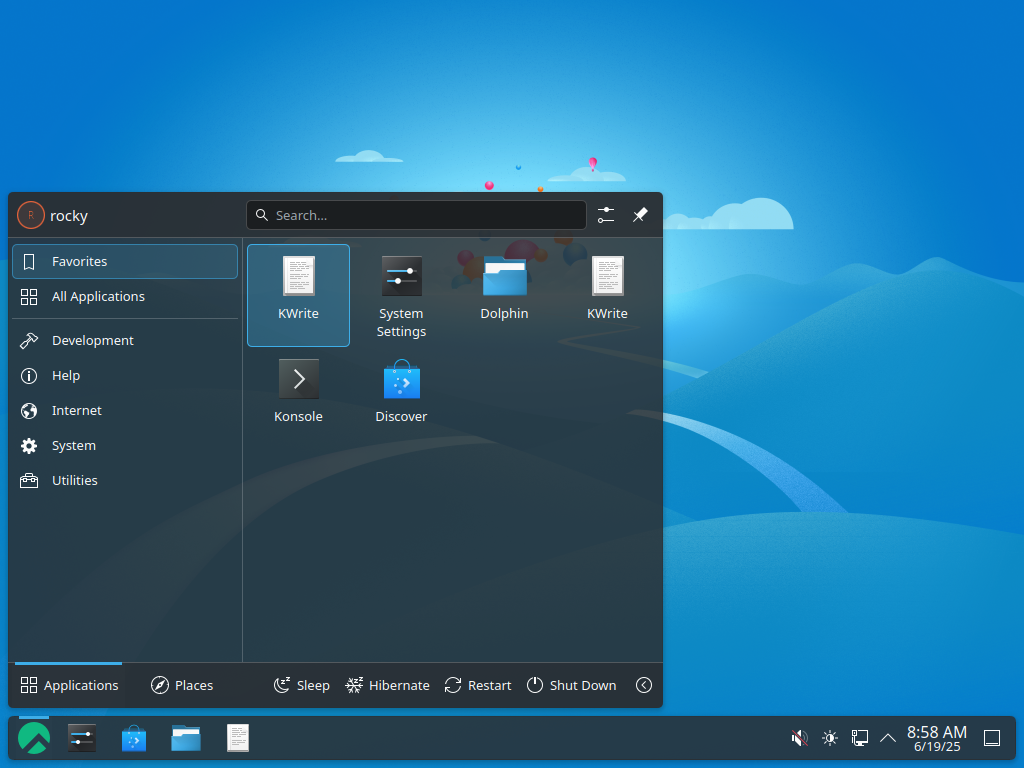Open the Discover icon in the taskbar
The height and width of the screenshot is (768, 1024).
point(133,738)
